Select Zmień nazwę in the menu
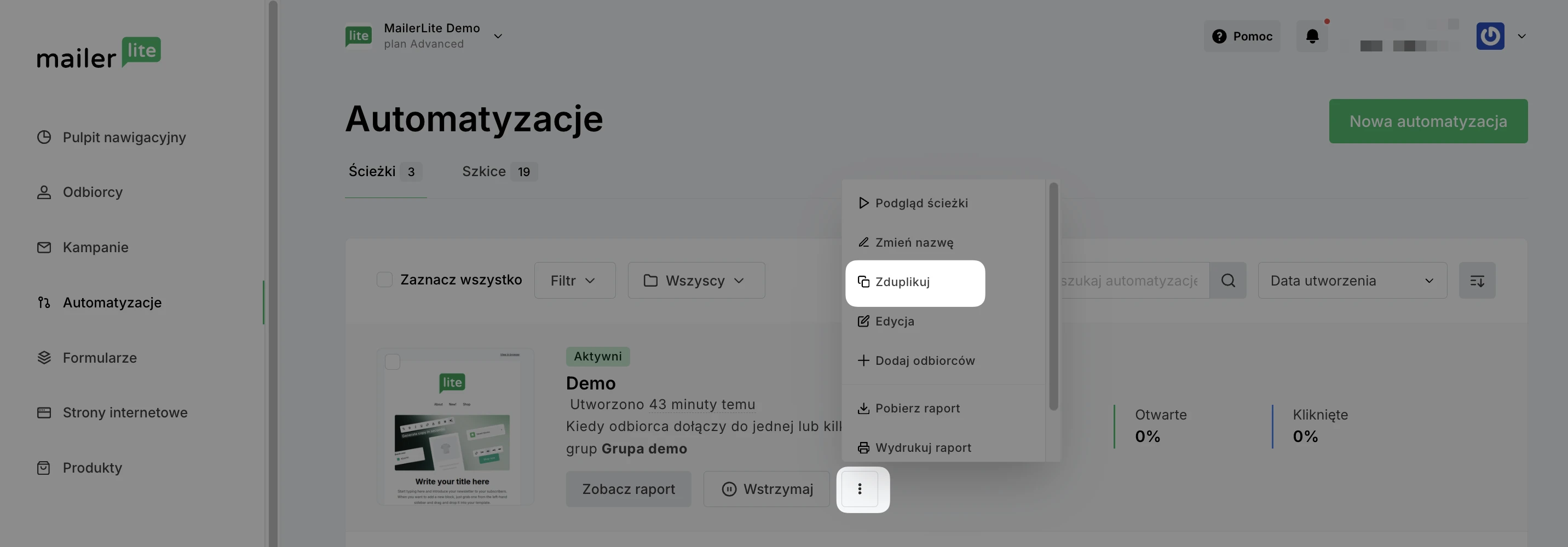Viewport: 1568px width, 547px height. click(914, 243)
